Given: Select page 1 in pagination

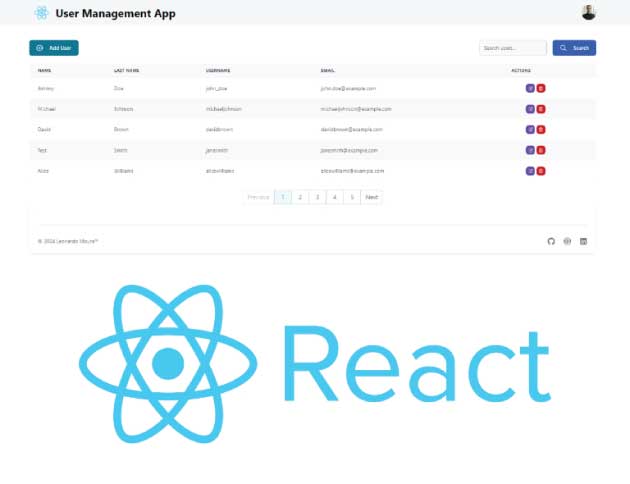Looking at the screenshot, I should click(x=283, y=197).
